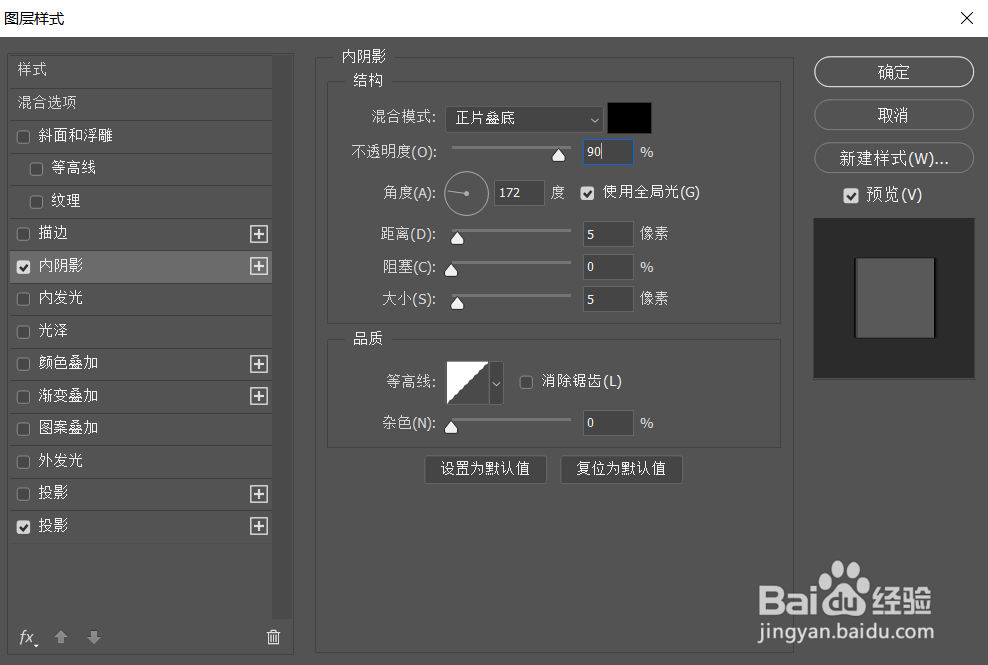
Task: Enable the 外发光 checkbox
Action: point(23,461)
